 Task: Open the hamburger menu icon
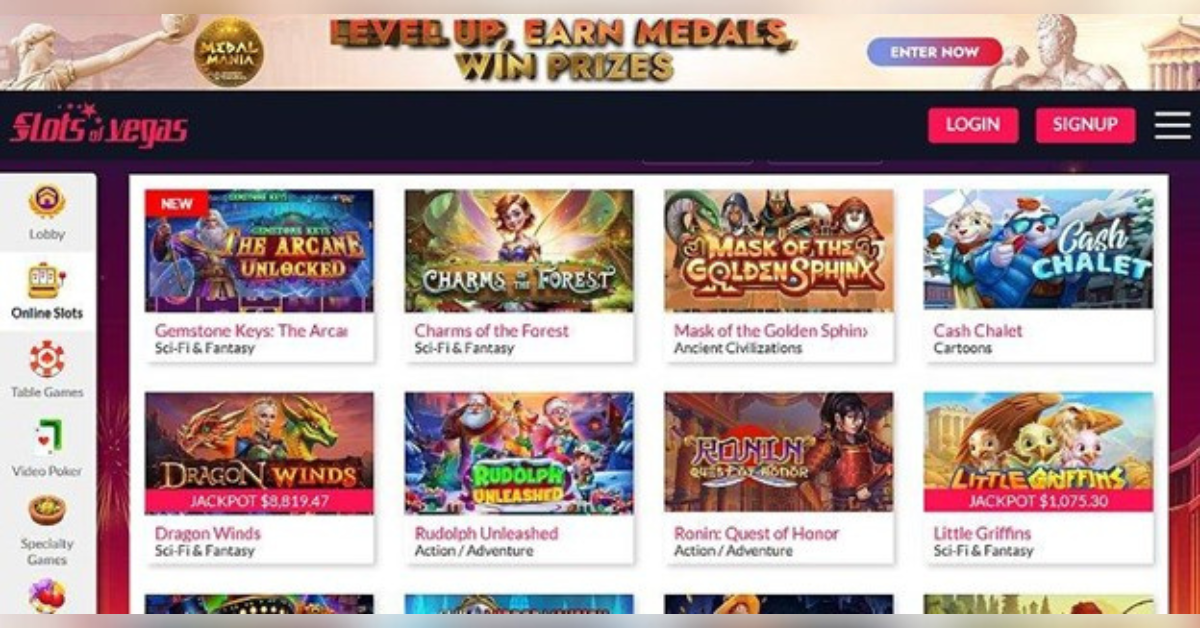point(1172,125)
